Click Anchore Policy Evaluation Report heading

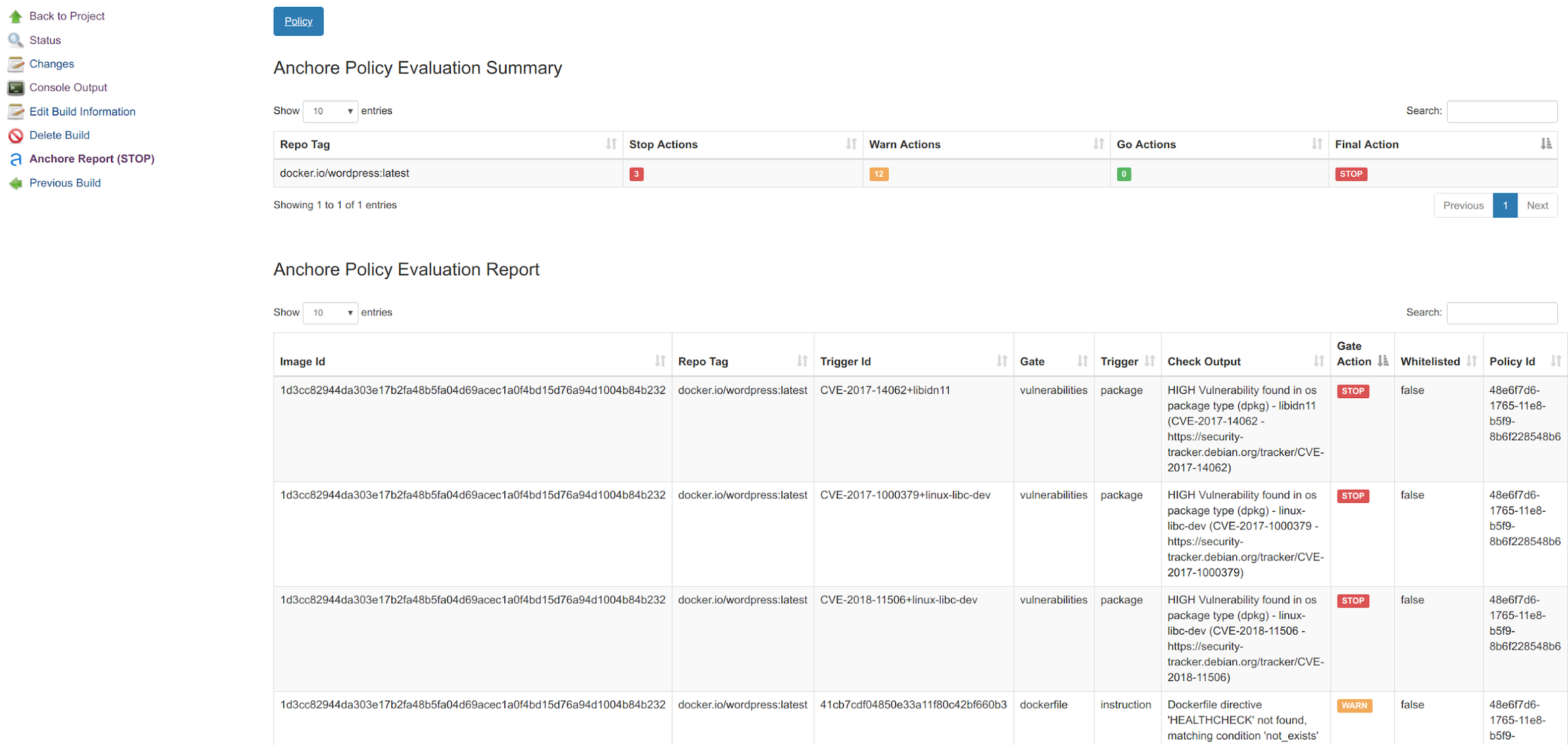[x=406, y=269]
